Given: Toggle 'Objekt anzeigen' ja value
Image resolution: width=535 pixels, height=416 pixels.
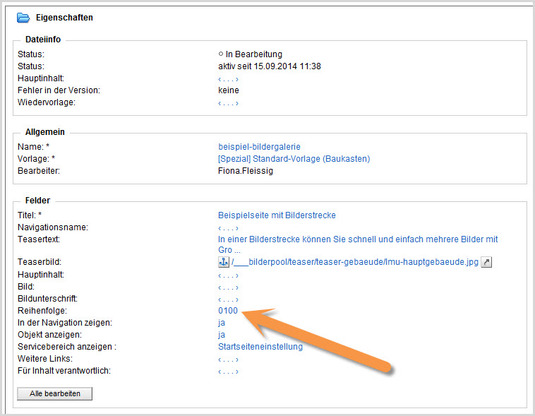Looking at the screenshot, I should pyautogui.click(x=221, y=335).
